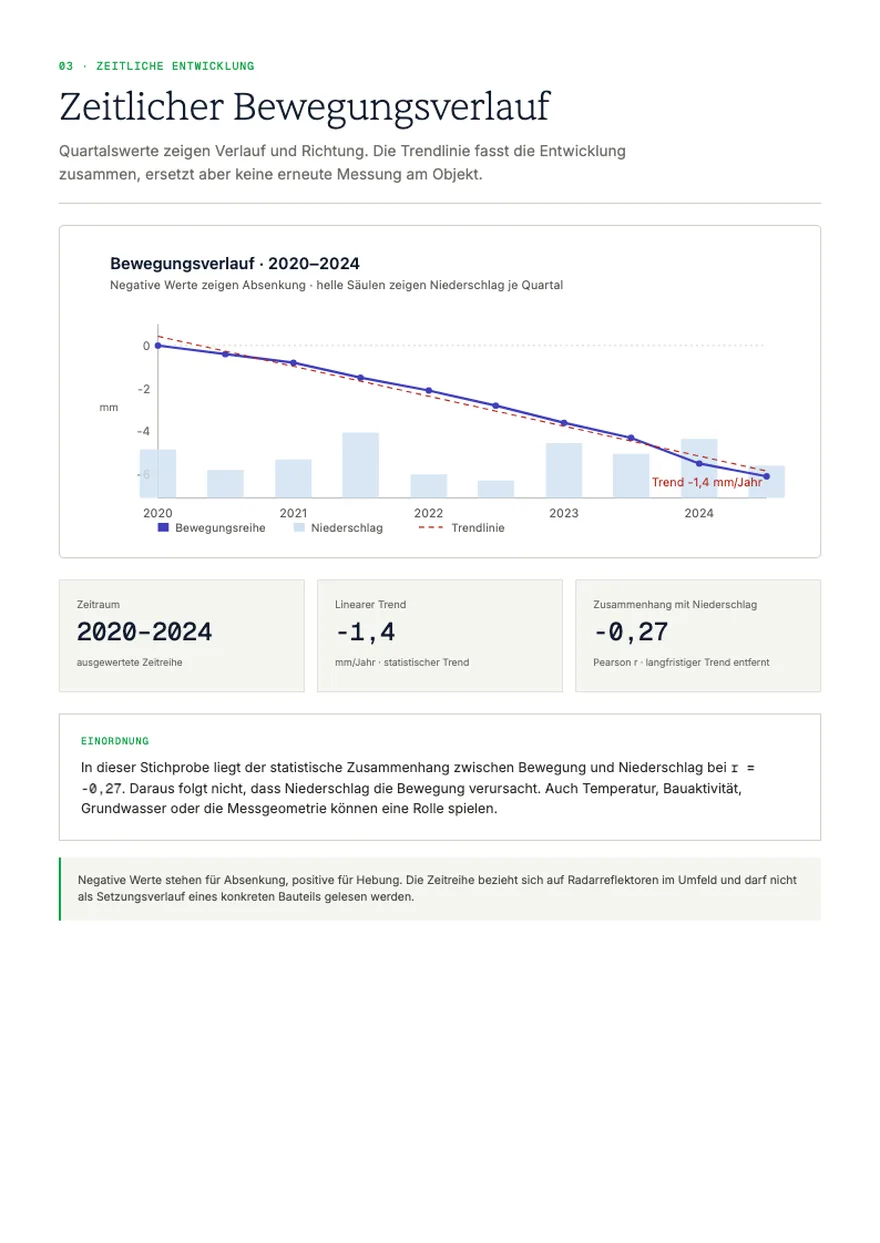
Task: Click the 2022 x-axis label
Action: (x=428, y=512)
